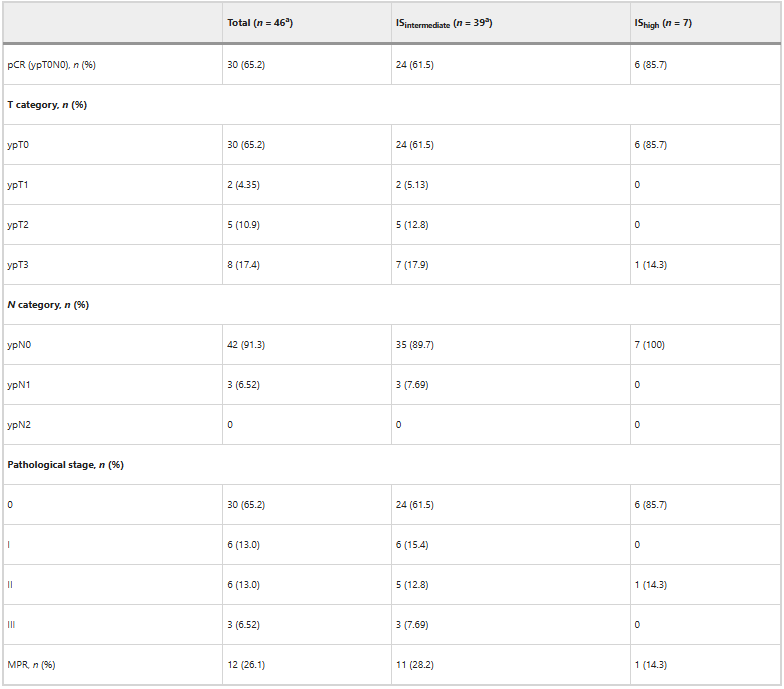Click the N category section heading
The width and height of the screenshot is (784, 689).
tap(48, 305)
